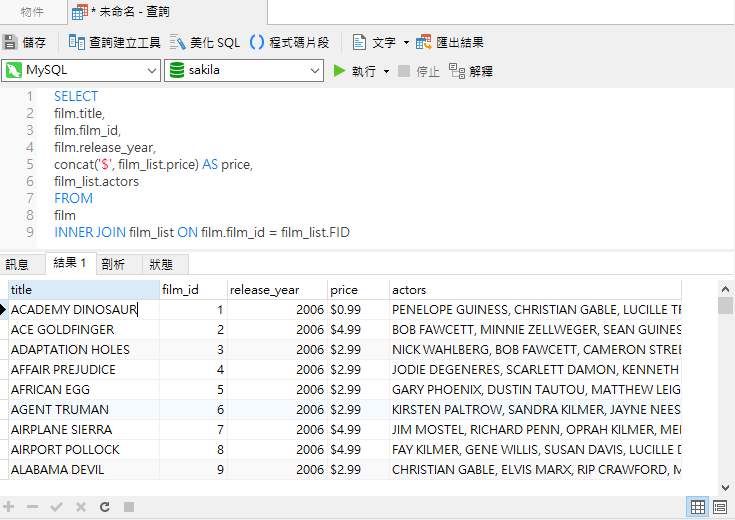The image size is (735, 520).
Task: Click Beautify SQL (美化 SQL) icon
Action: pyautogui.click(x=205, y=42)
